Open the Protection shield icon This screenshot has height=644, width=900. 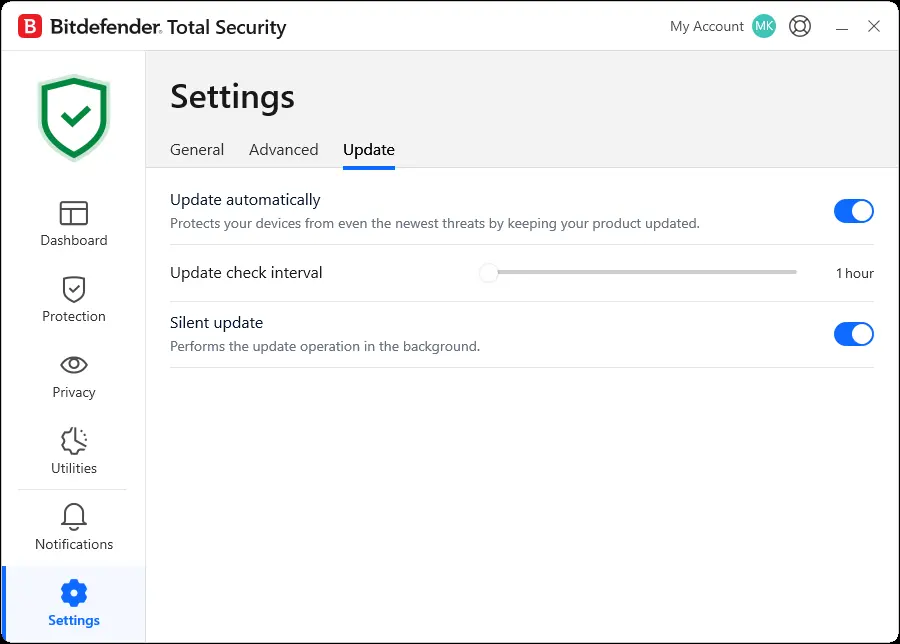click(73, 289)
